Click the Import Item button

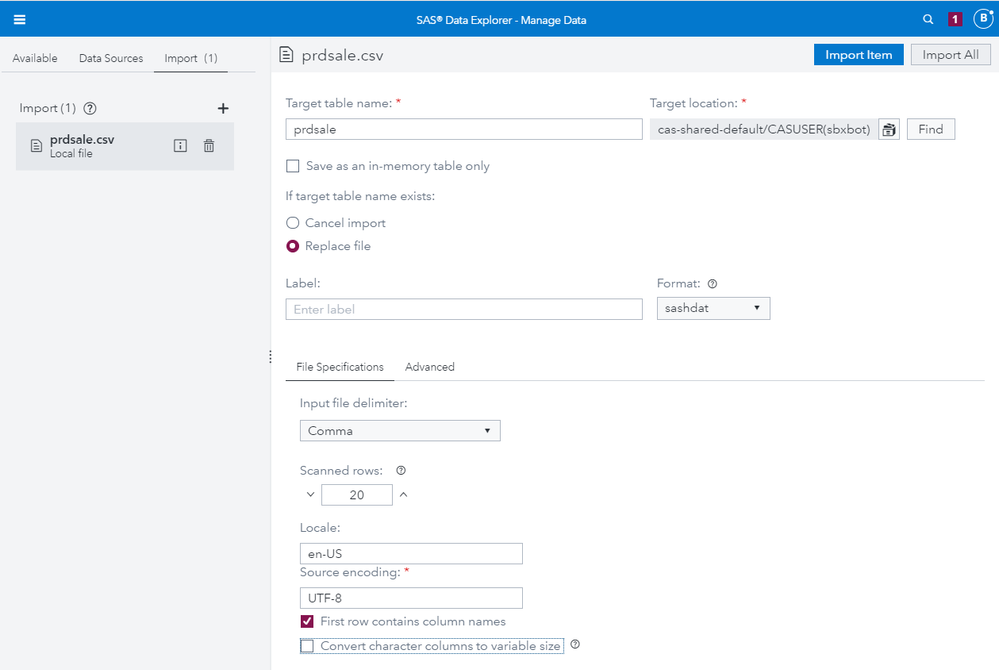click(x=858, y=55)
